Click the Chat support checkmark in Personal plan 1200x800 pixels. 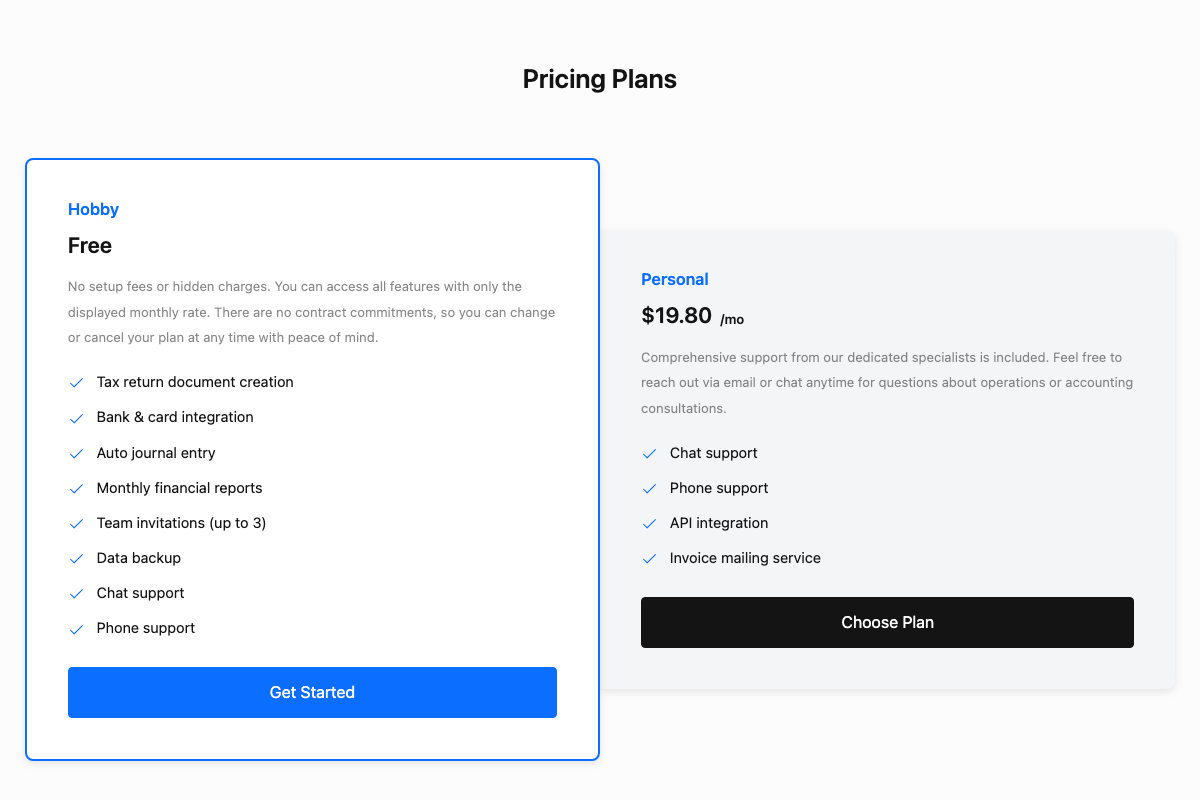(x=648, y=453)
